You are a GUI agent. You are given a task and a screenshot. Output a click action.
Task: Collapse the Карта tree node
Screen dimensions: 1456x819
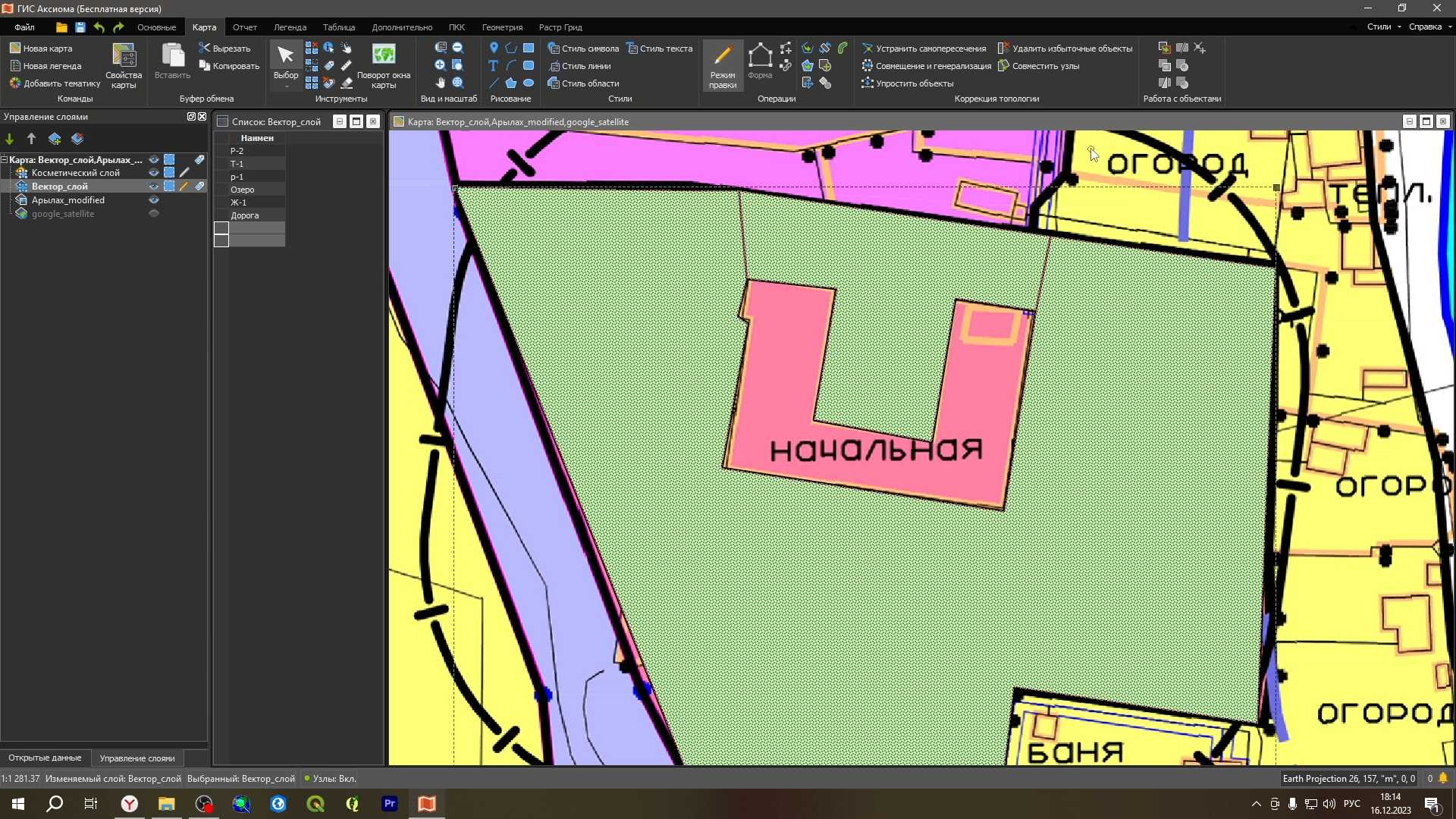pos(5,160)
